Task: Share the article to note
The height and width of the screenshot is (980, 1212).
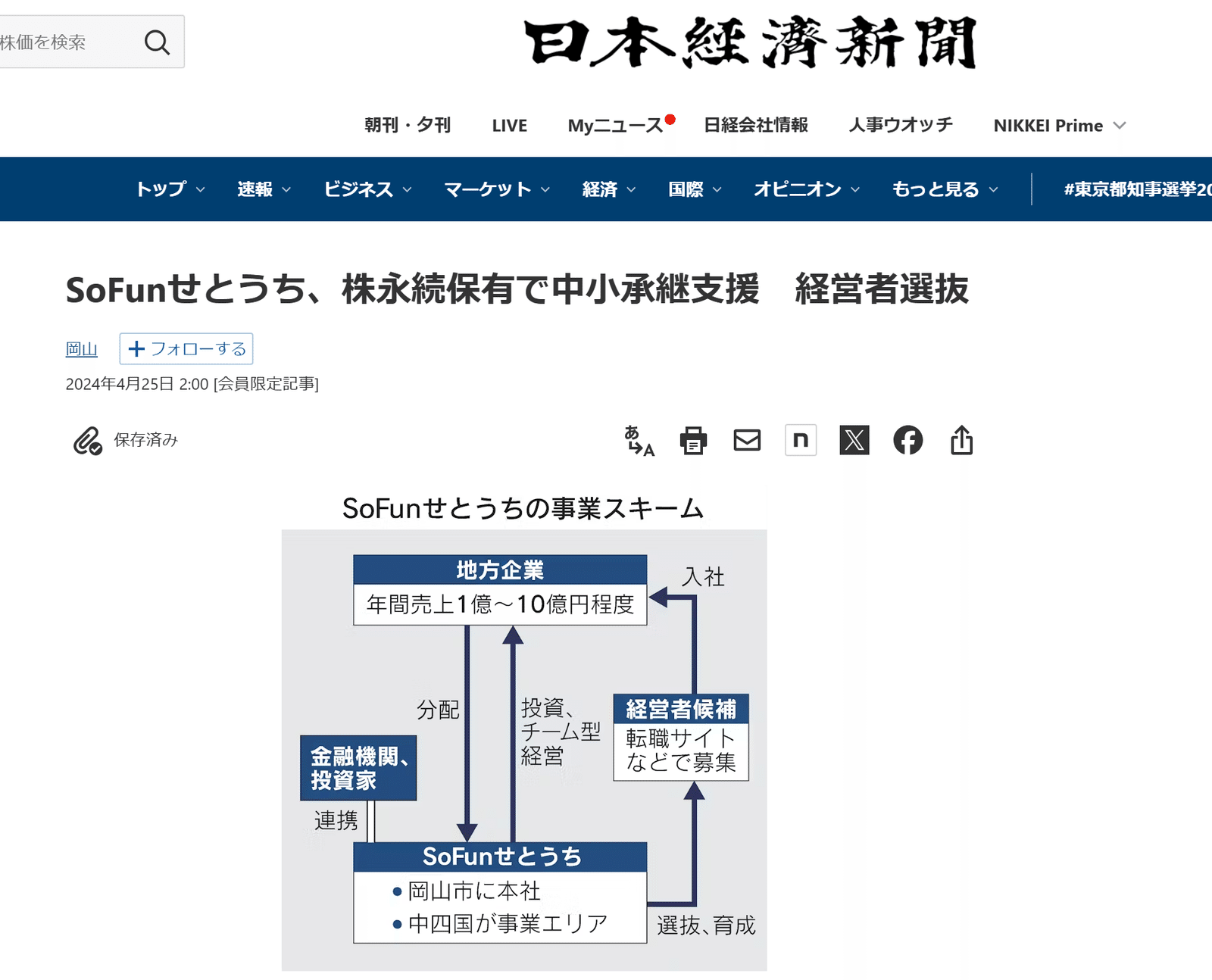Action: click(x=801, y=439)
